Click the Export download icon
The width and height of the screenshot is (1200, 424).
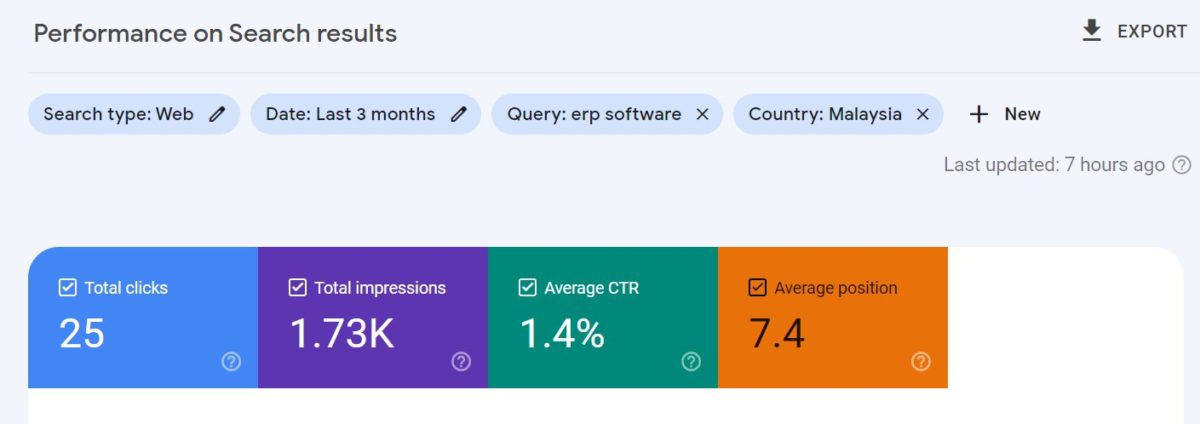1091,31
